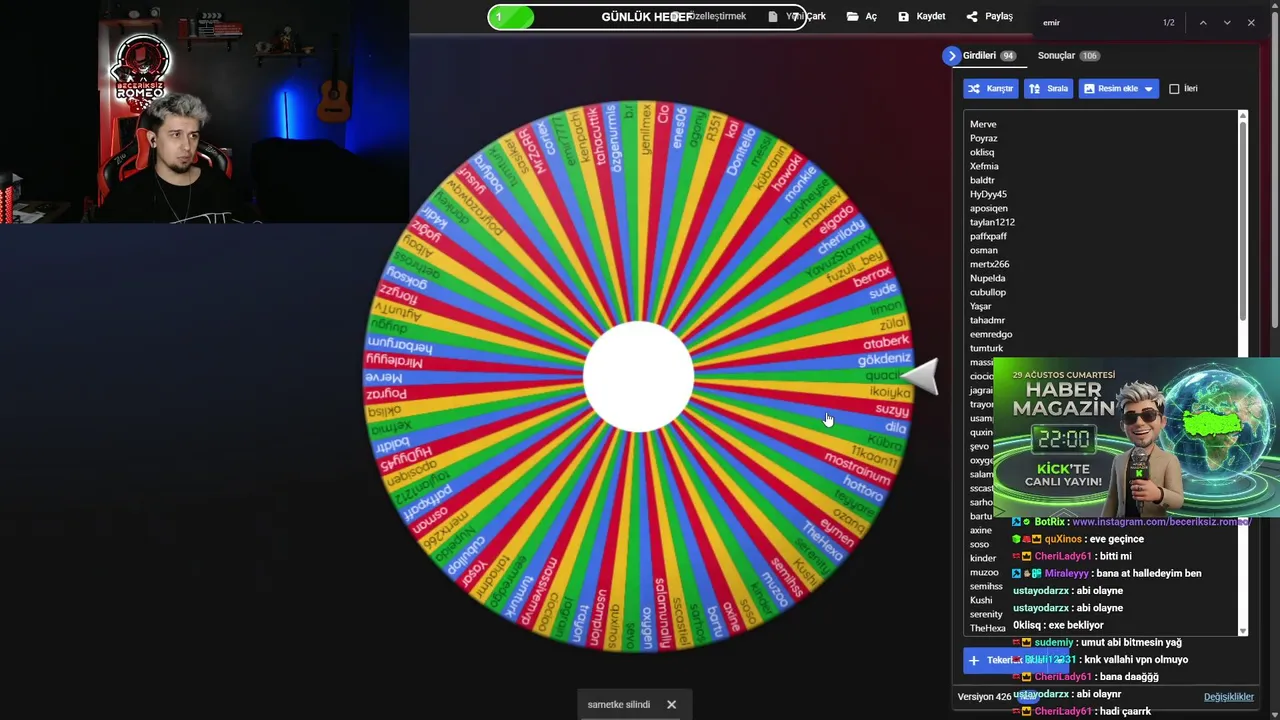Click the 'HyDyy45' entry in the list
The height and width of the screenshot is (720, 1280).
point(988,194)
